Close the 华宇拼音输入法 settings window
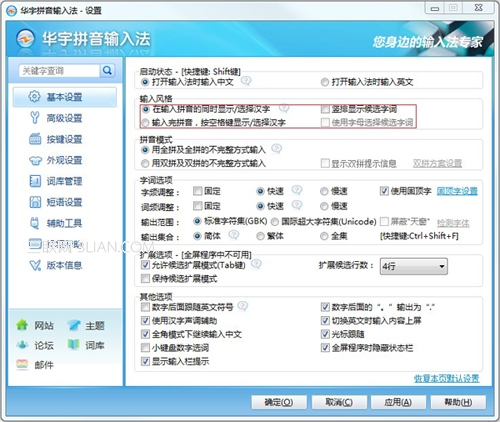This screenshot has height=422, width=500. point(478,8)
